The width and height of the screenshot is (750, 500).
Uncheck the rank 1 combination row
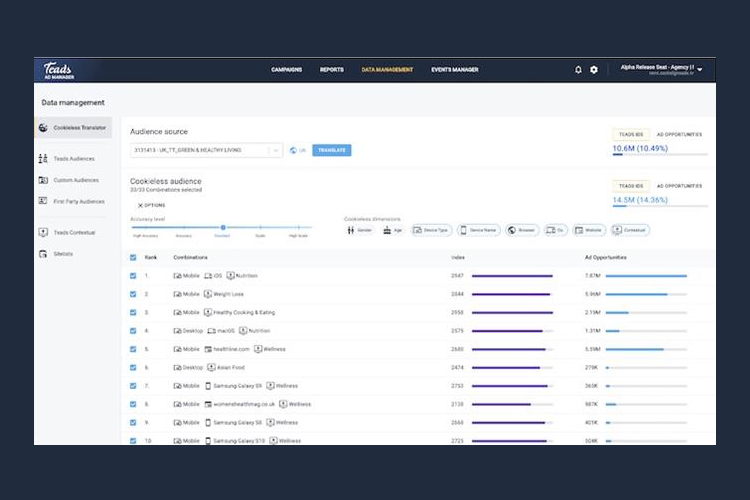[x=134, y=275]
